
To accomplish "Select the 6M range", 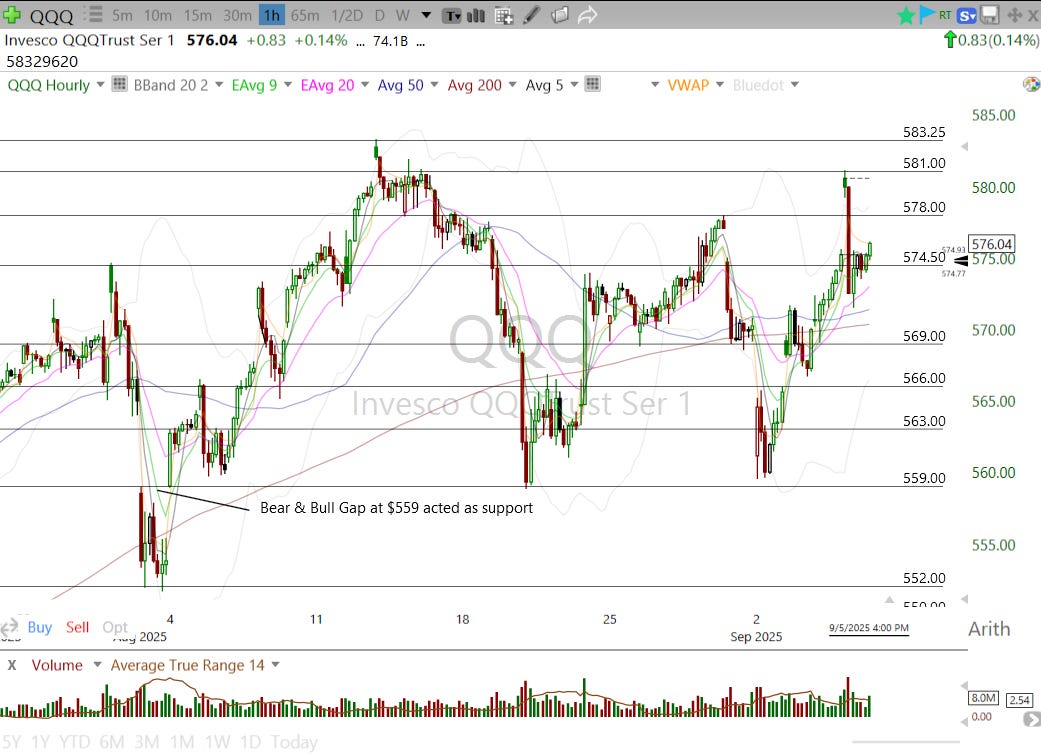I will coord(112,741).
